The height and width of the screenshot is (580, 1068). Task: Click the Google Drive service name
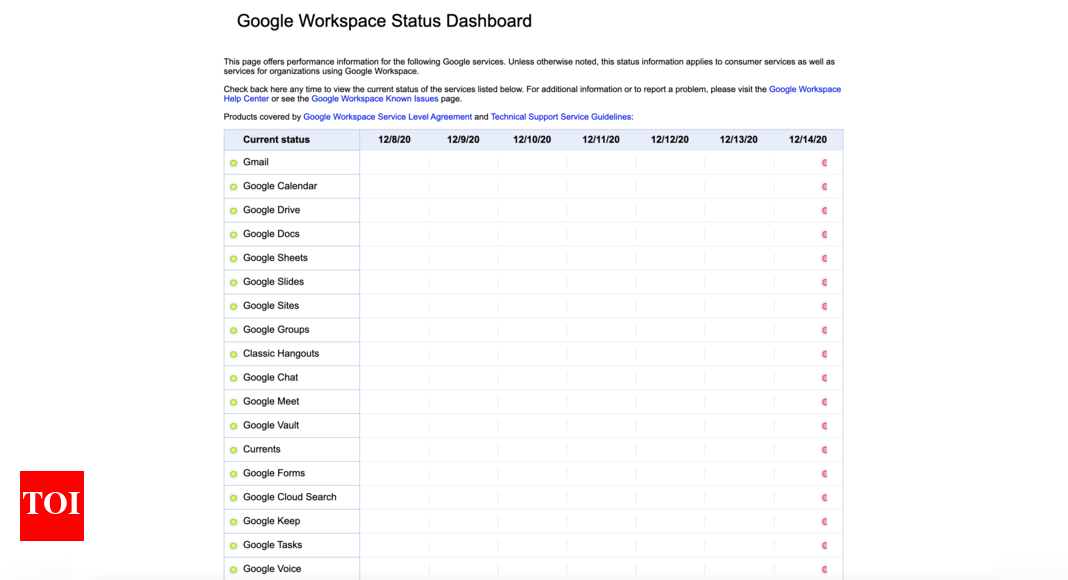[271, 210]
